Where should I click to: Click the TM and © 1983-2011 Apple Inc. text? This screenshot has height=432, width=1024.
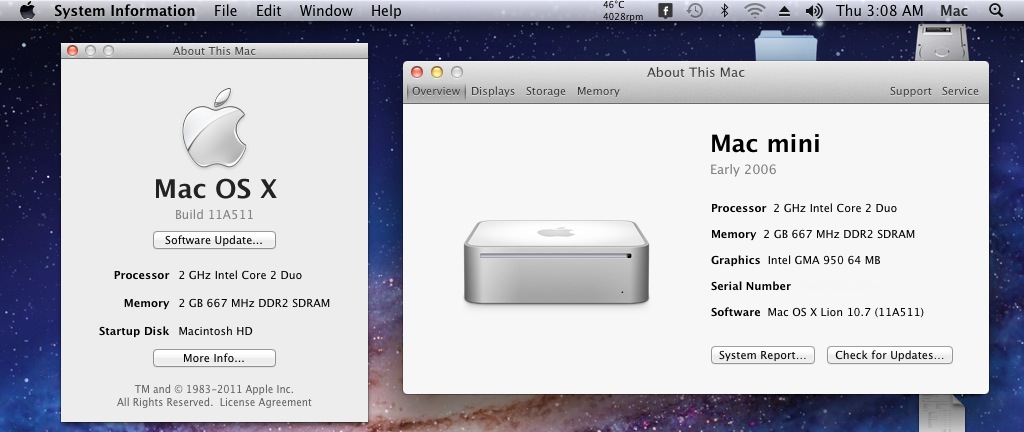click(214, 389)
